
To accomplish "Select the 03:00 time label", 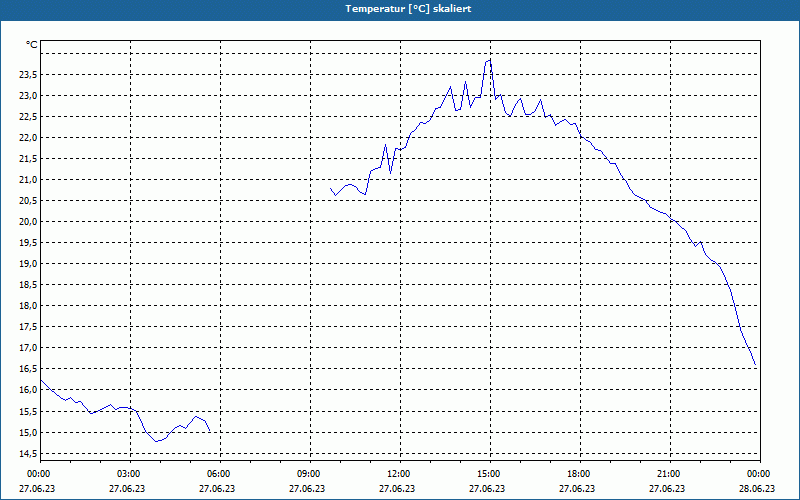I will 129,474.
